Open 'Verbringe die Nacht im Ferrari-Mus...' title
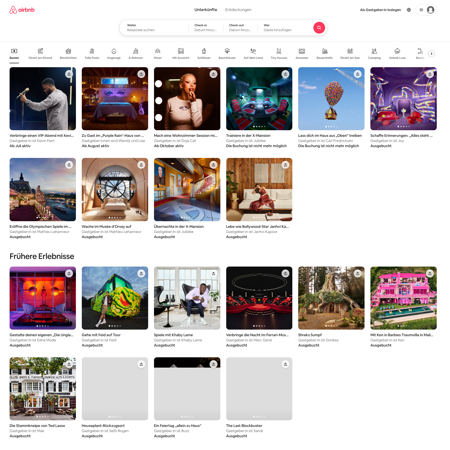 click(x=257, y=335)
